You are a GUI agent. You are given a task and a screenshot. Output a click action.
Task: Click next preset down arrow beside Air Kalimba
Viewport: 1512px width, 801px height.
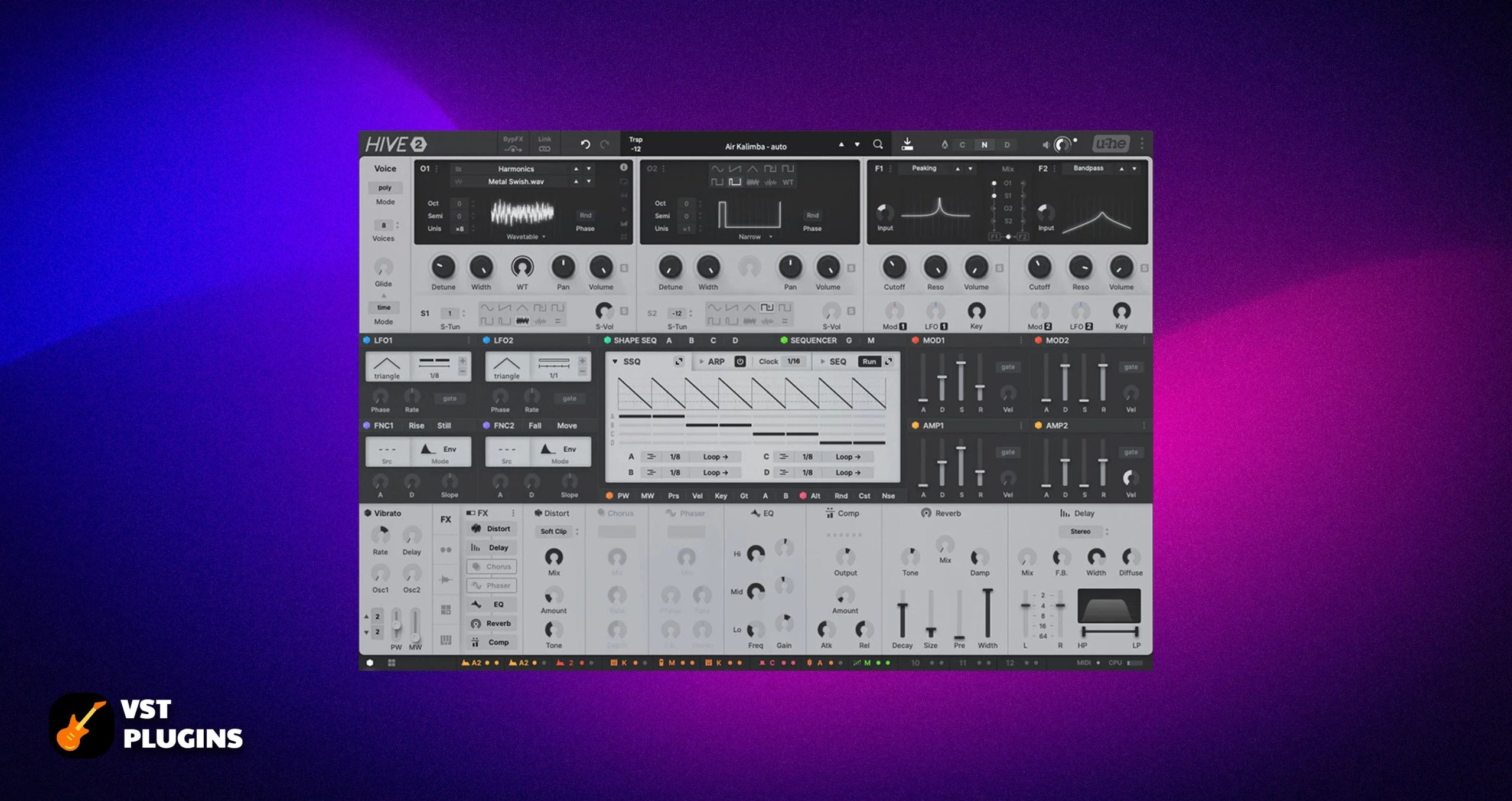pyautogui.click(x=857, y=145)
